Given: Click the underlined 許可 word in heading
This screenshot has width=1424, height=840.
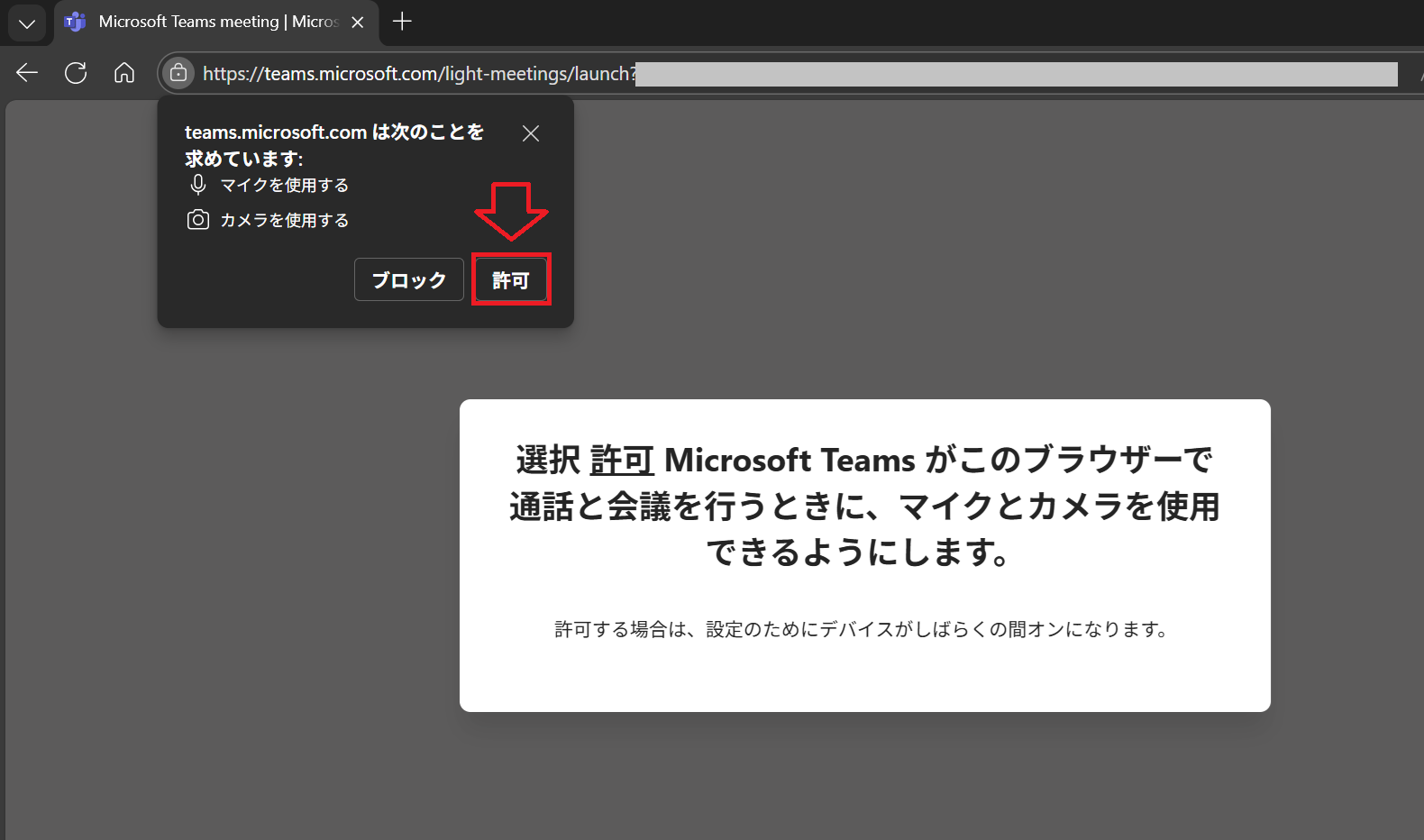Looking at the screenshot, I should [622, 460].
